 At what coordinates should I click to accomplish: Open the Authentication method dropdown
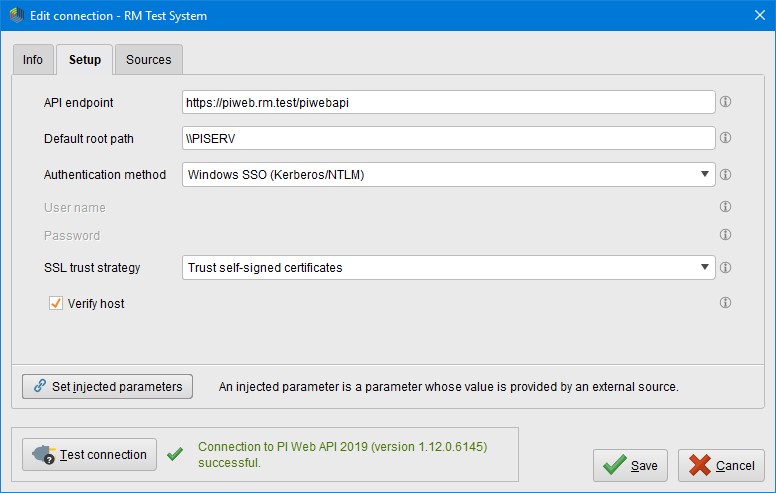pyautogui.click(x=449, y=175)
